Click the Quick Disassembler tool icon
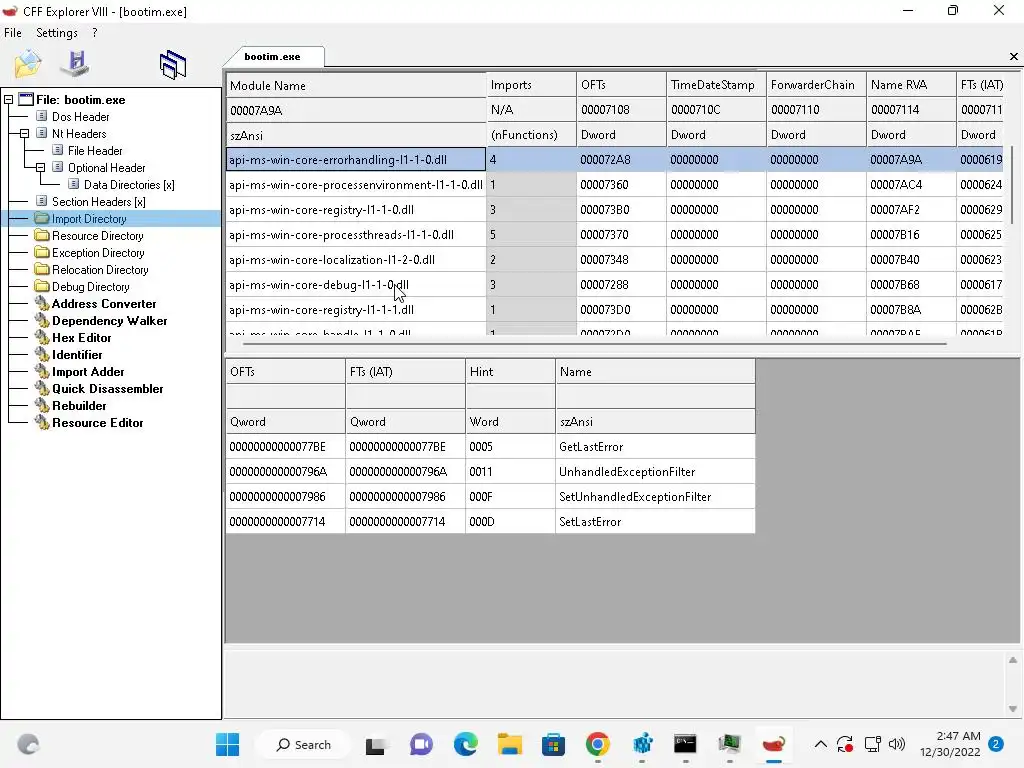 [x=42, y=388]
